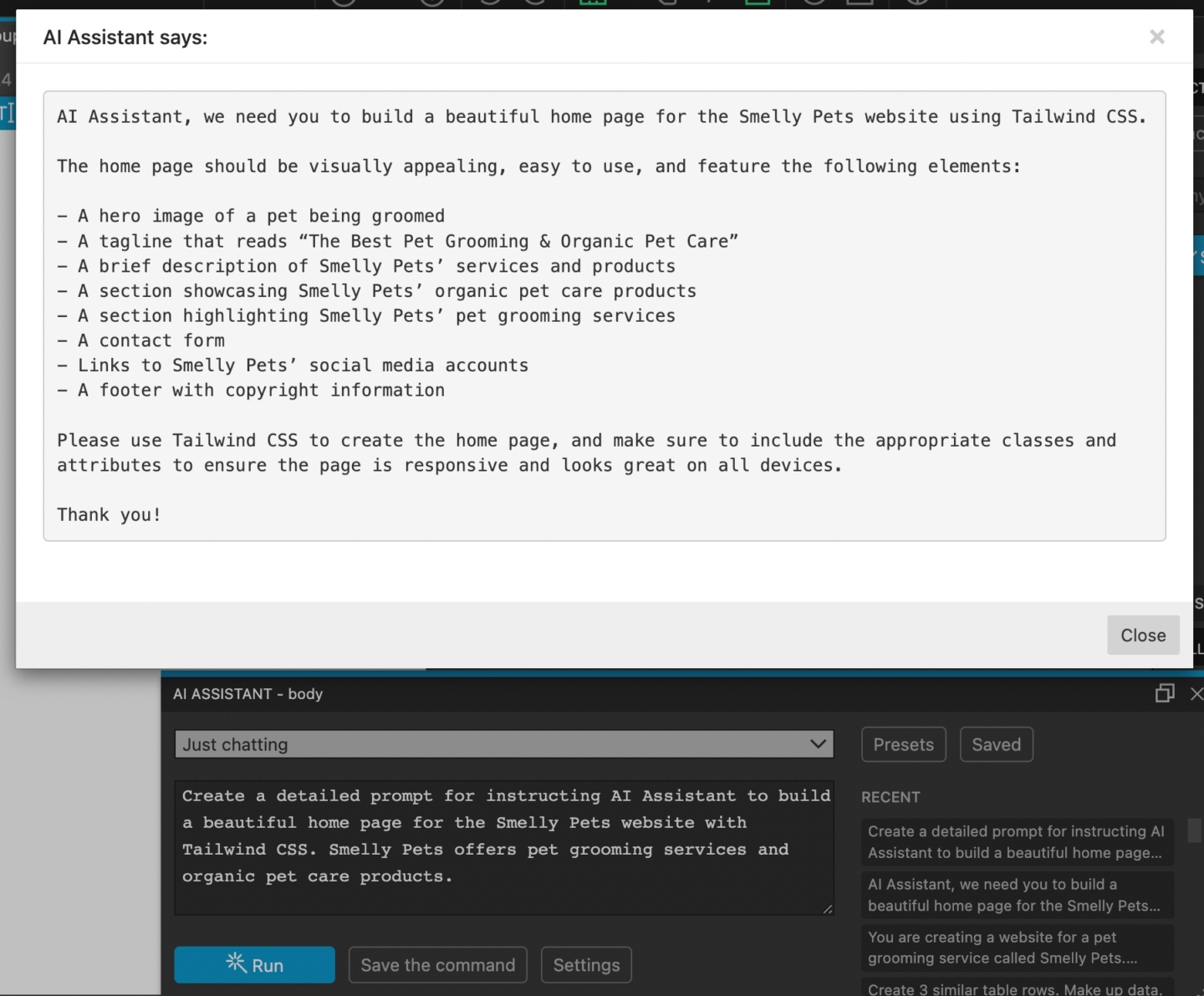
Task: Dismiss the dialog with the X icon
Action: (x=1156, y=37)
